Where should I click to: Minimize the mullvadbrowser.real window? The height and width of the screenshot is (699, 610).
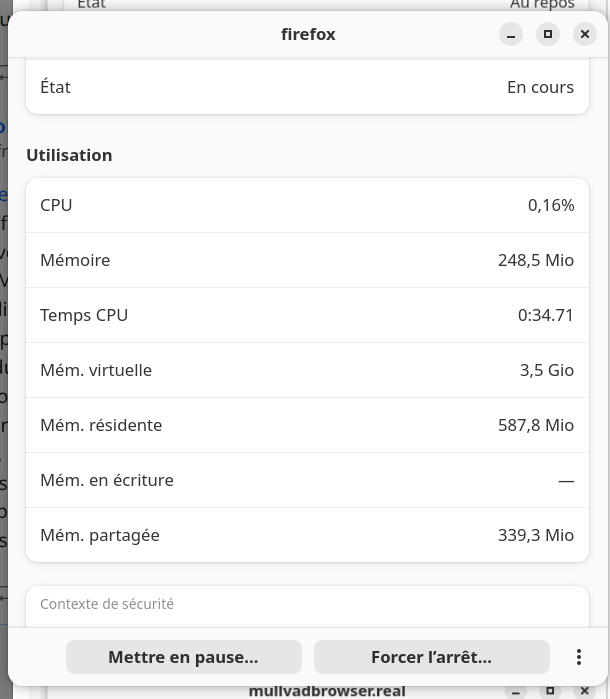[x=514, y=691]
